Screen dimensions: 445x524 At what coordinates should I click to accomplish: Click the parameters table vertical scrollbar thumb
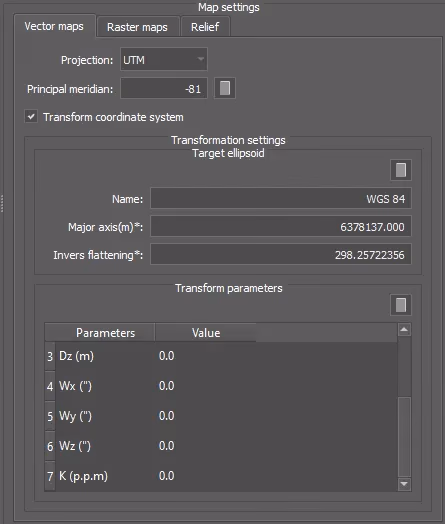[x=404, y=436]
